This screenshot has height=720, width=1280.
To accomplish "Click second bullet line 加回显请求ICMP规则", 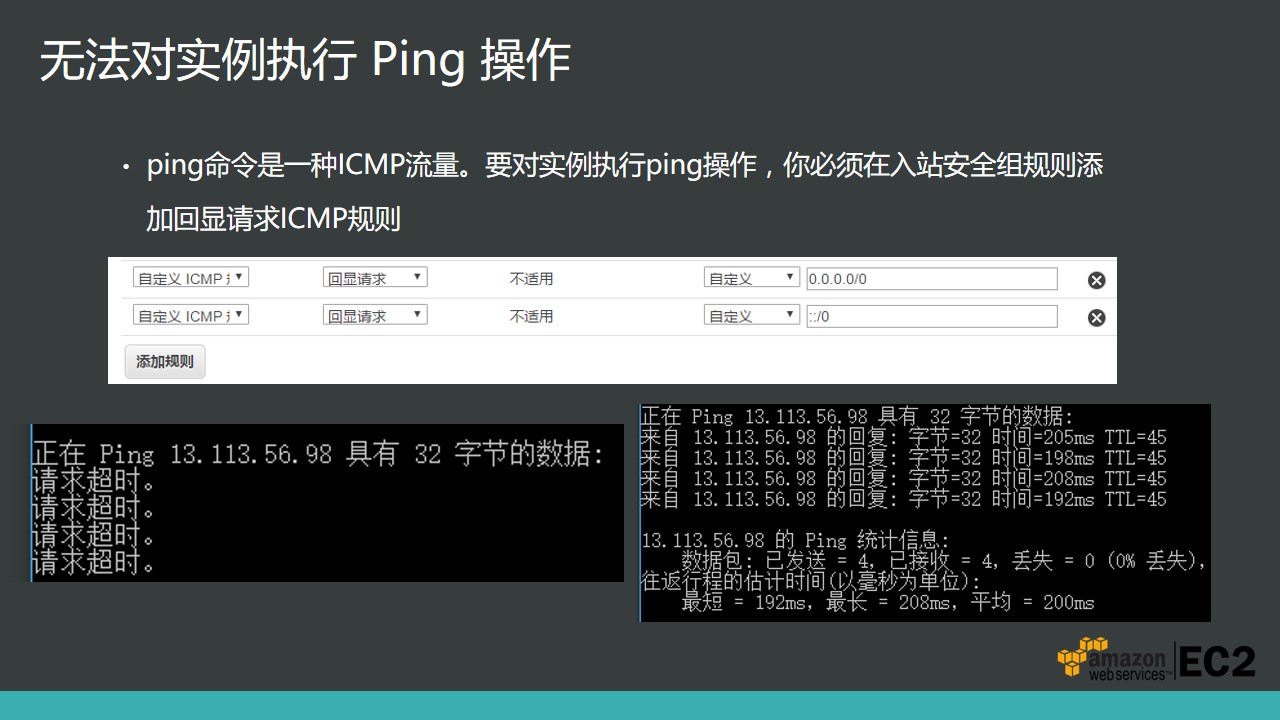I will click(273, 219).
